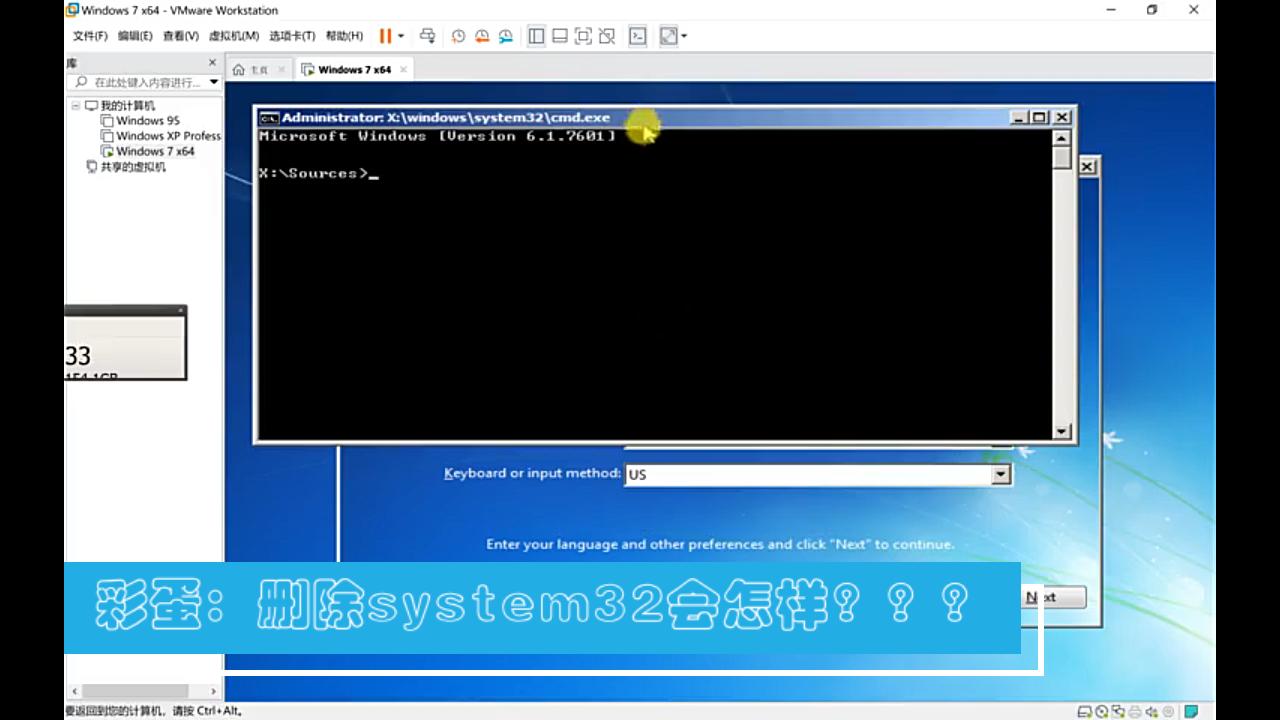This screenshot has width=1280, height=720.
Task: Open the 虚拟机(M) menu
Action: point(236,36)
